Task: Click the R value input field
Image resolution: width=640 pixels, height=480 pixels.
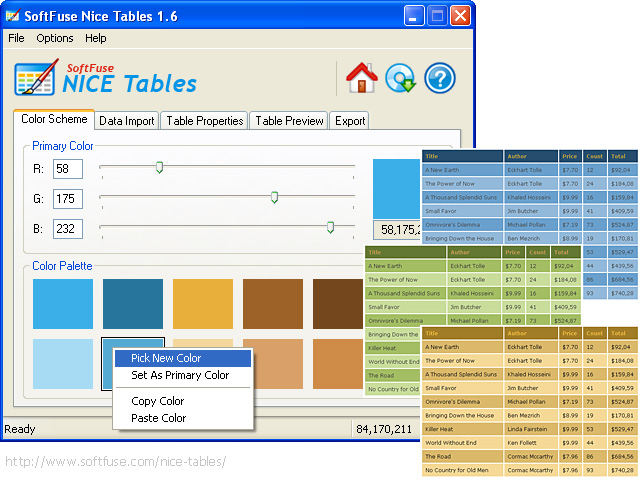Action: (x=68, y=169)
